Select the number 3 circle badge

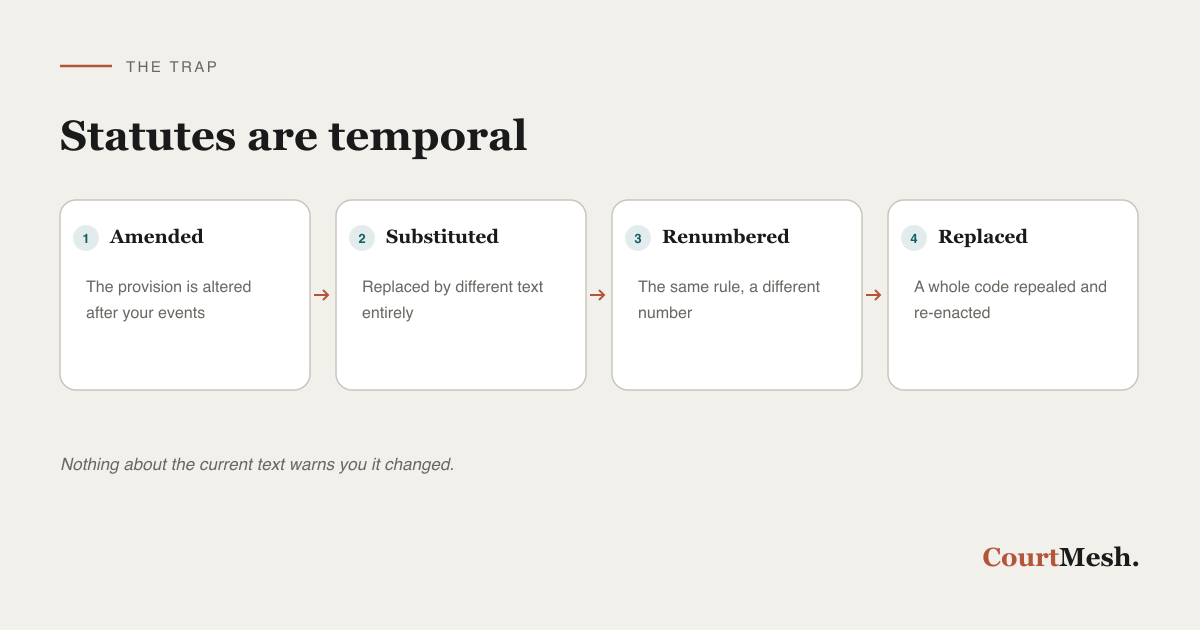(638, 238)
